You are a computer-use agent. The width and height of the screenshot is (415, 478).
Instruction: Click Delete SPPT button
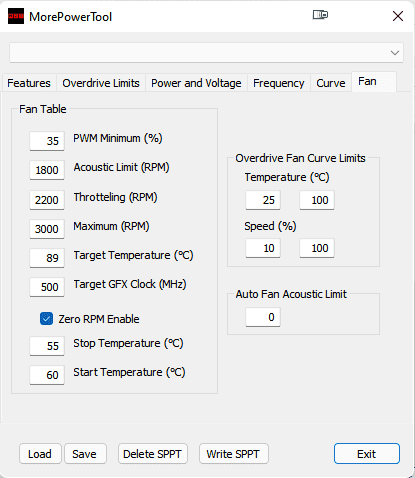[152, 454]
